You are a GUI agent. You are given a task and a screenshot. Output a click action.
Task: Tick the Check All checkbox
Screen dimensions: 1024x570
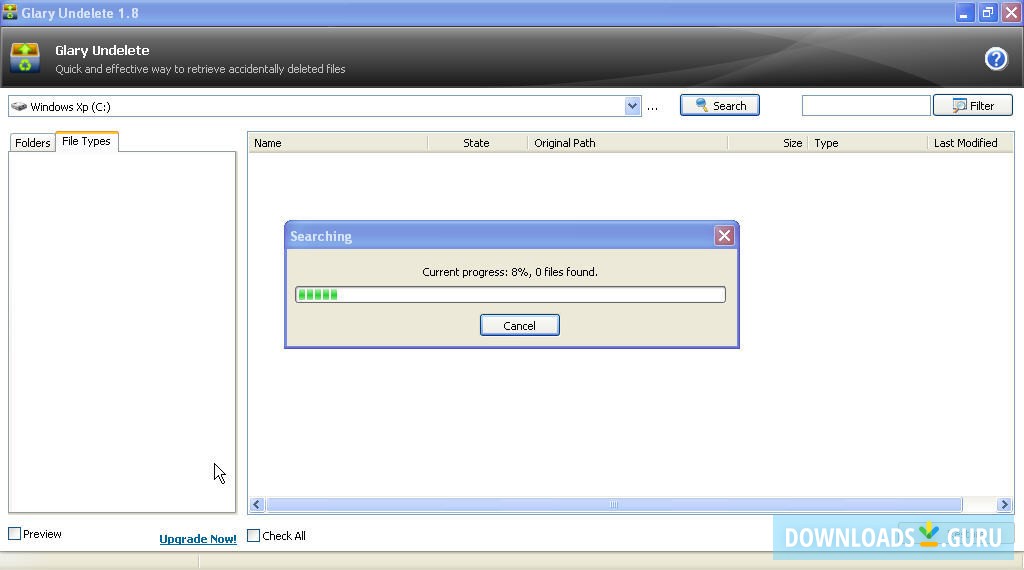tap(253, 535)
